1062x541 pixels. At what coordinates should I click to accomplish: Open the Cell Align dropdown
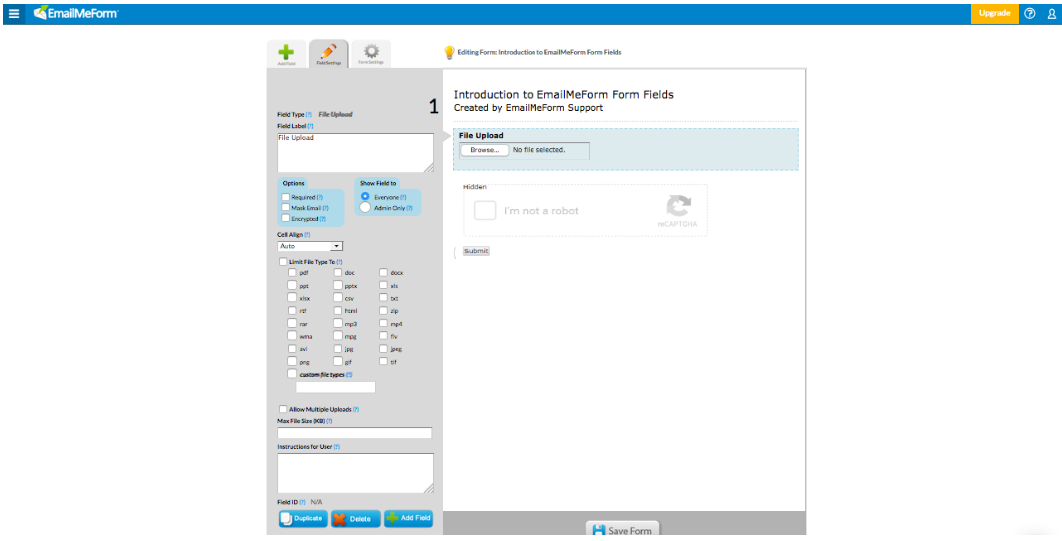coord(310,246)
